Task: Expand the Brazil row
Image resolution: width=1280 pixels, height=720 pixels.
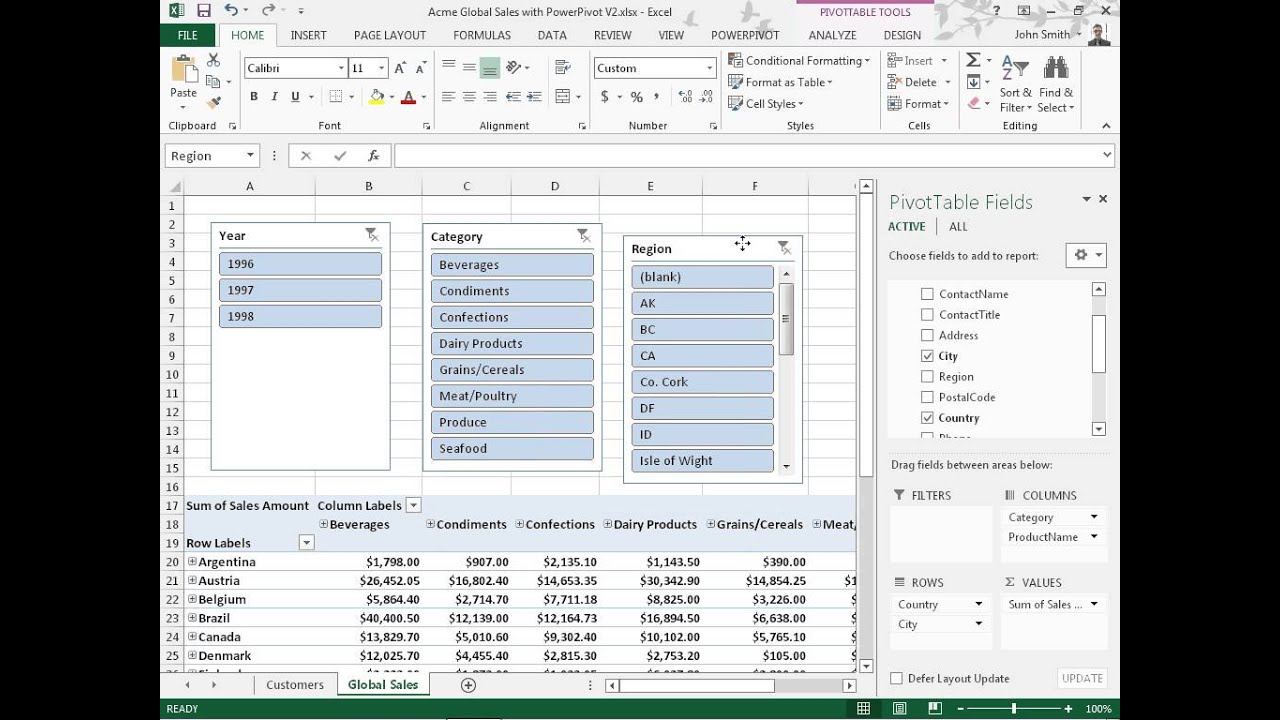Action: (192, 618)
